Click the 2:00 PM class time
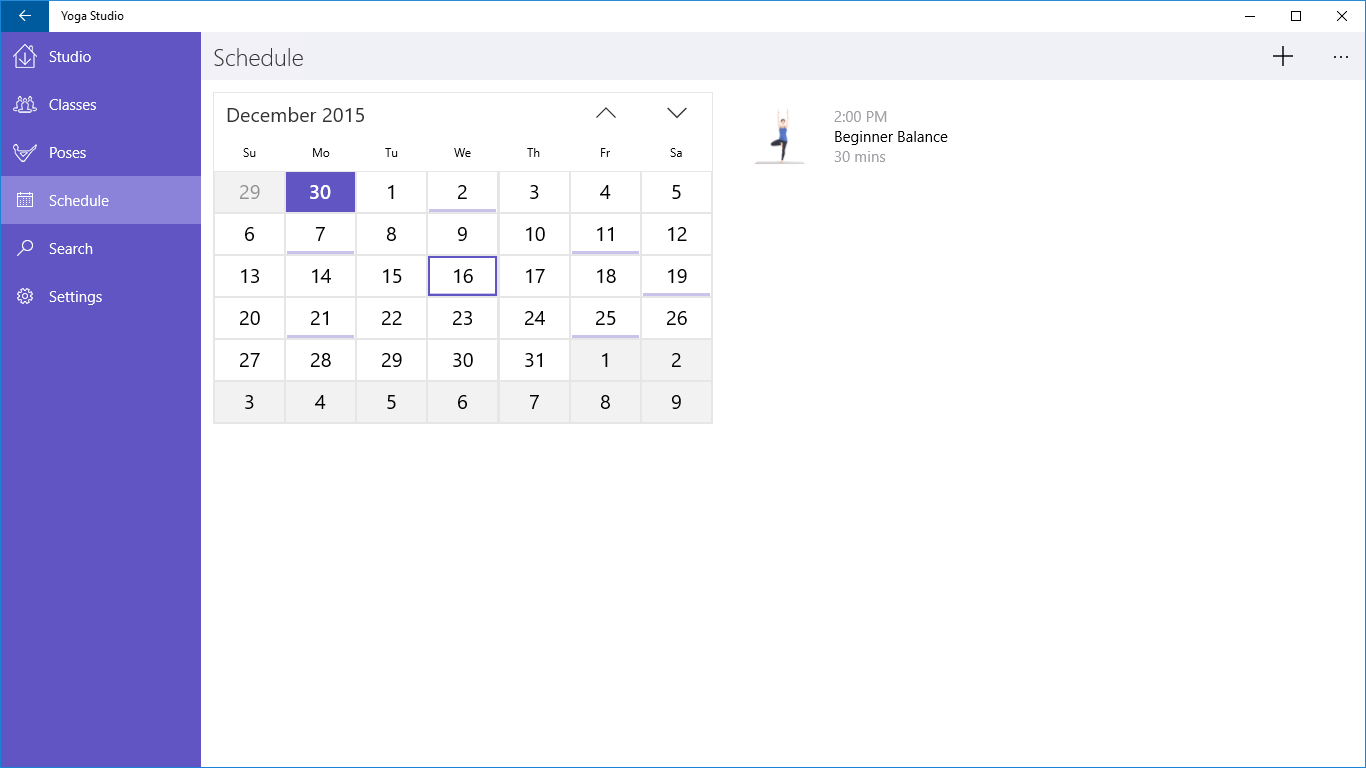This screenshot has width=1366, height=768. (860, 117)
